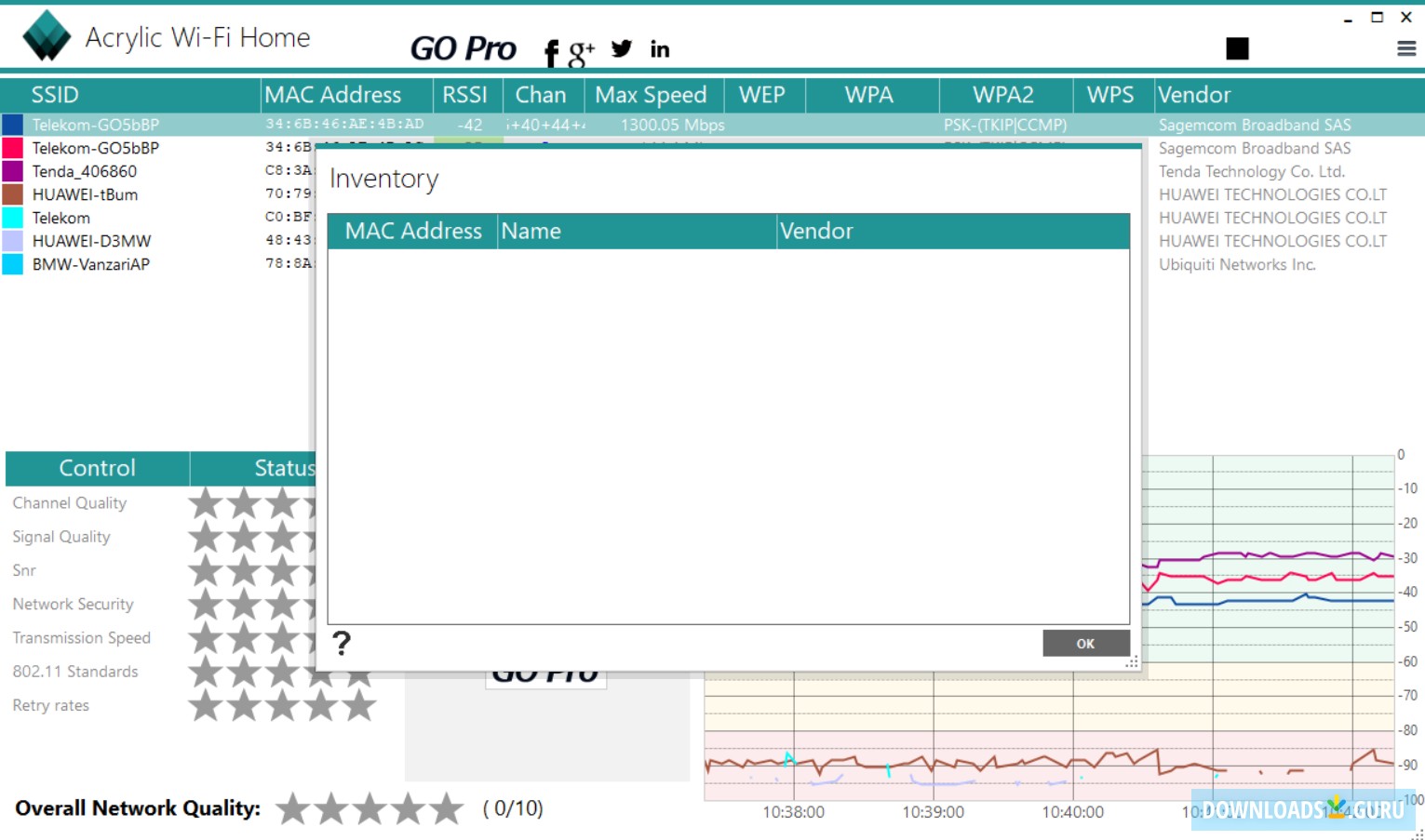Click Inventory dialog Vendor column header

point(954,231)
